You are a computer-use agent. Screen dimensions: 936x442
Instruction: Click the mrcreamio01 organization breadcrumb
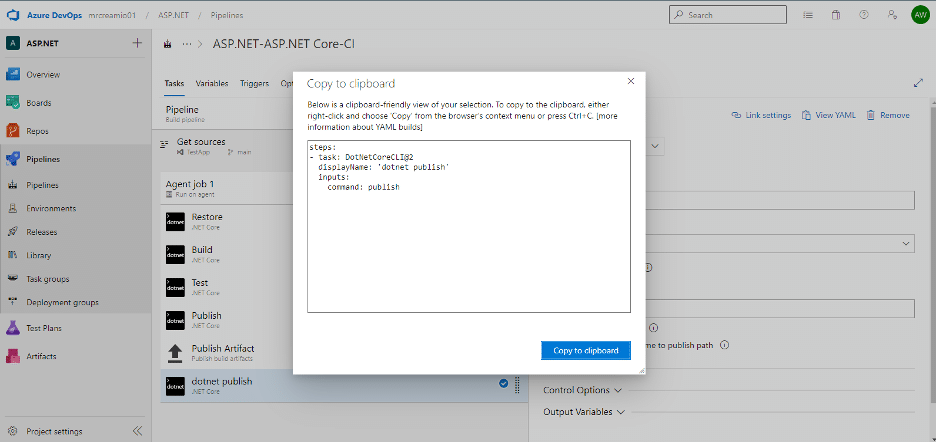112,15
